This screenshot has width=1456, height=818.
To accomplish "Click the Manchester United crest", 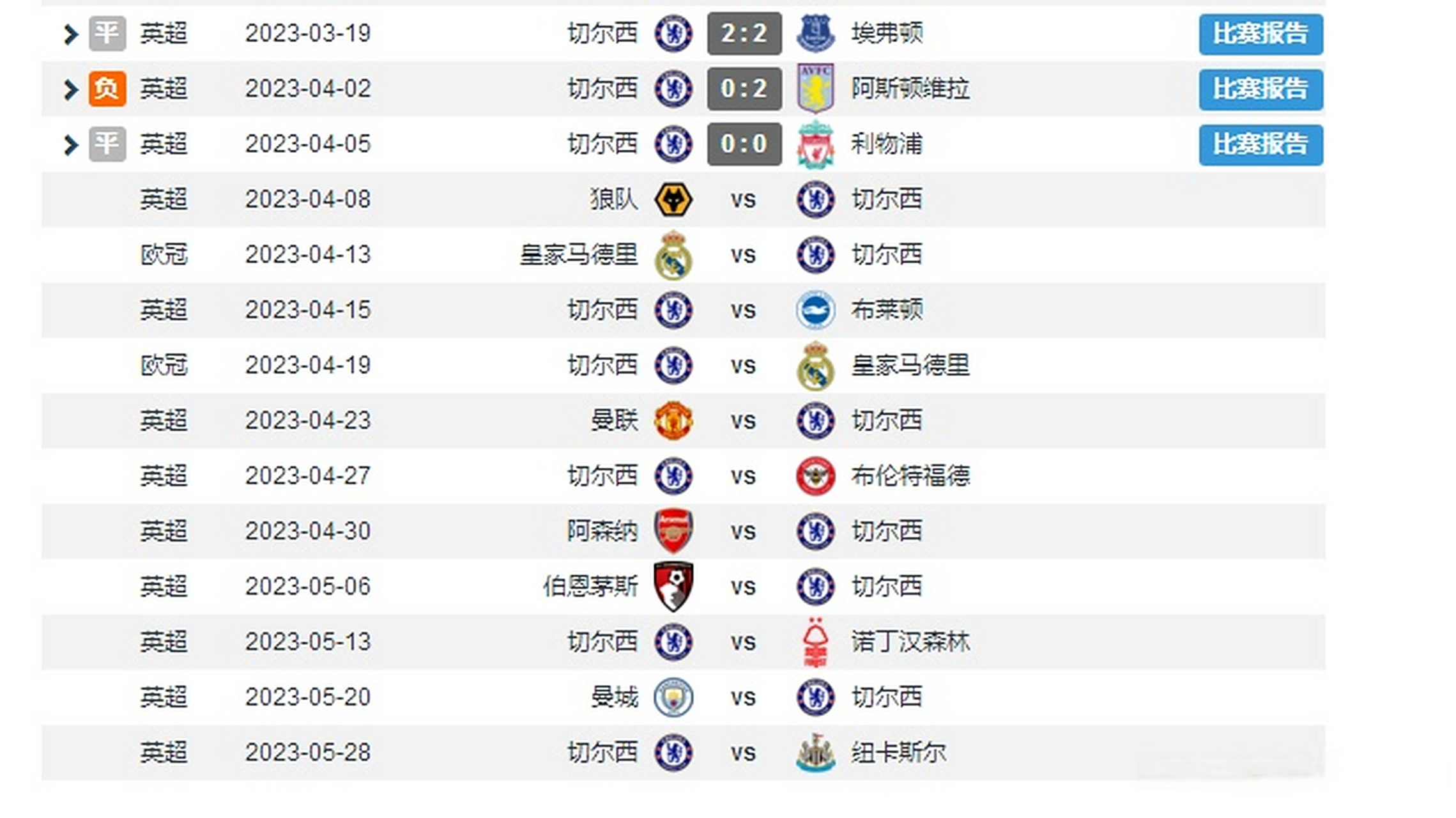I will [673, 421].
